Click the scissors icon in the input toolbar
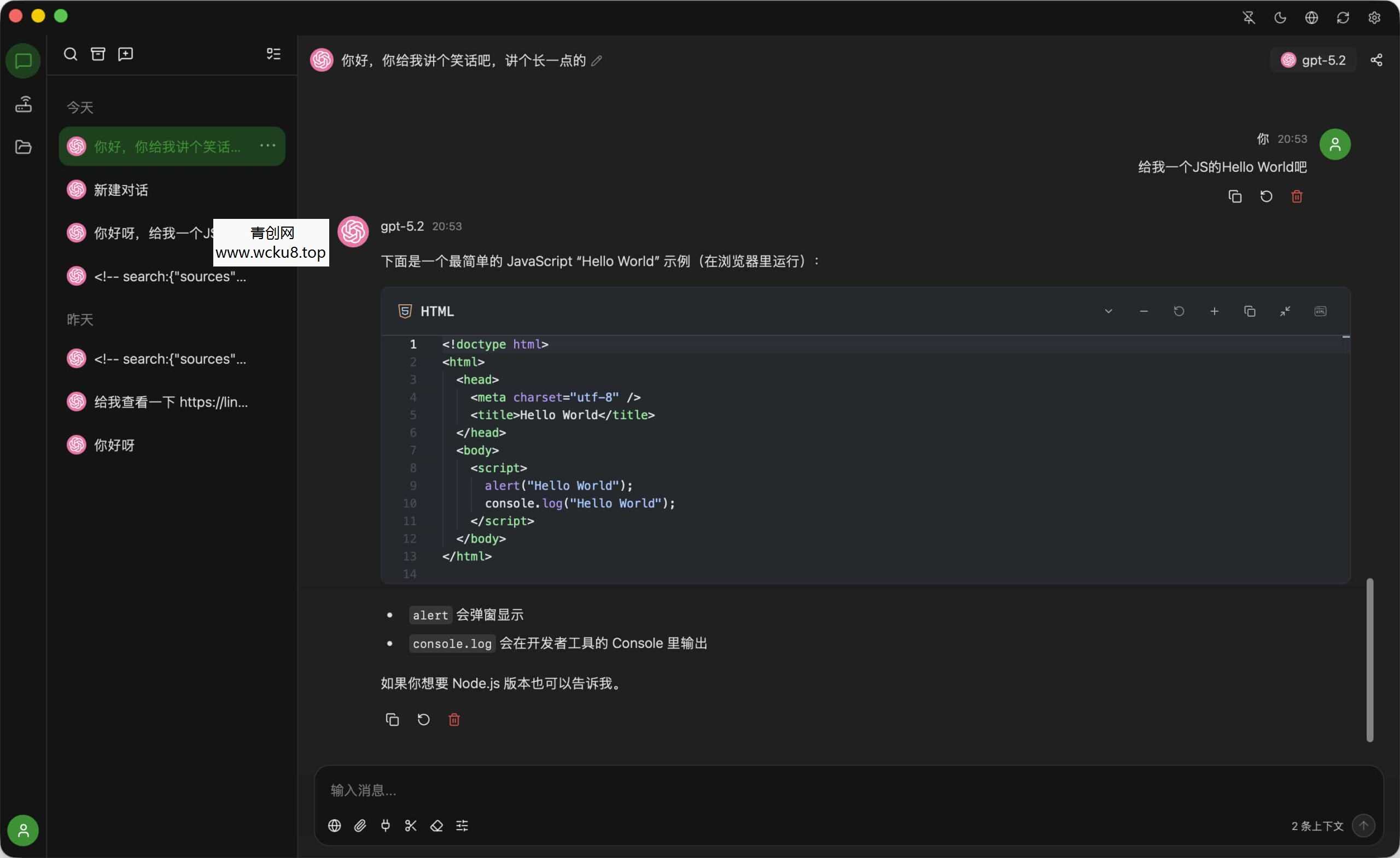Screen dimensions: 1400x858 (411, 826)
